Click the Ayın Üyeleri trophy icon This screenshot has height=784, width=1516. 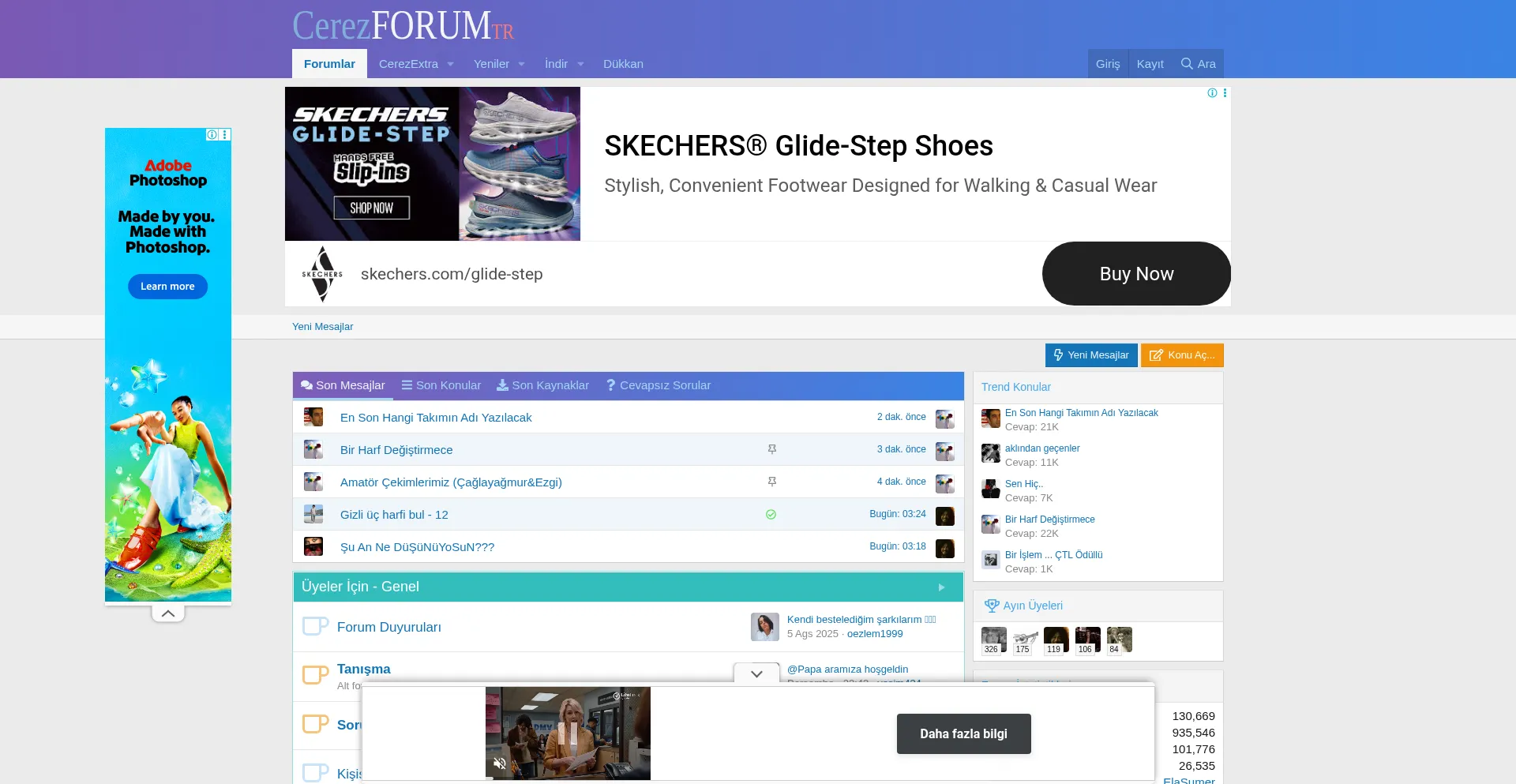(991, 606)
